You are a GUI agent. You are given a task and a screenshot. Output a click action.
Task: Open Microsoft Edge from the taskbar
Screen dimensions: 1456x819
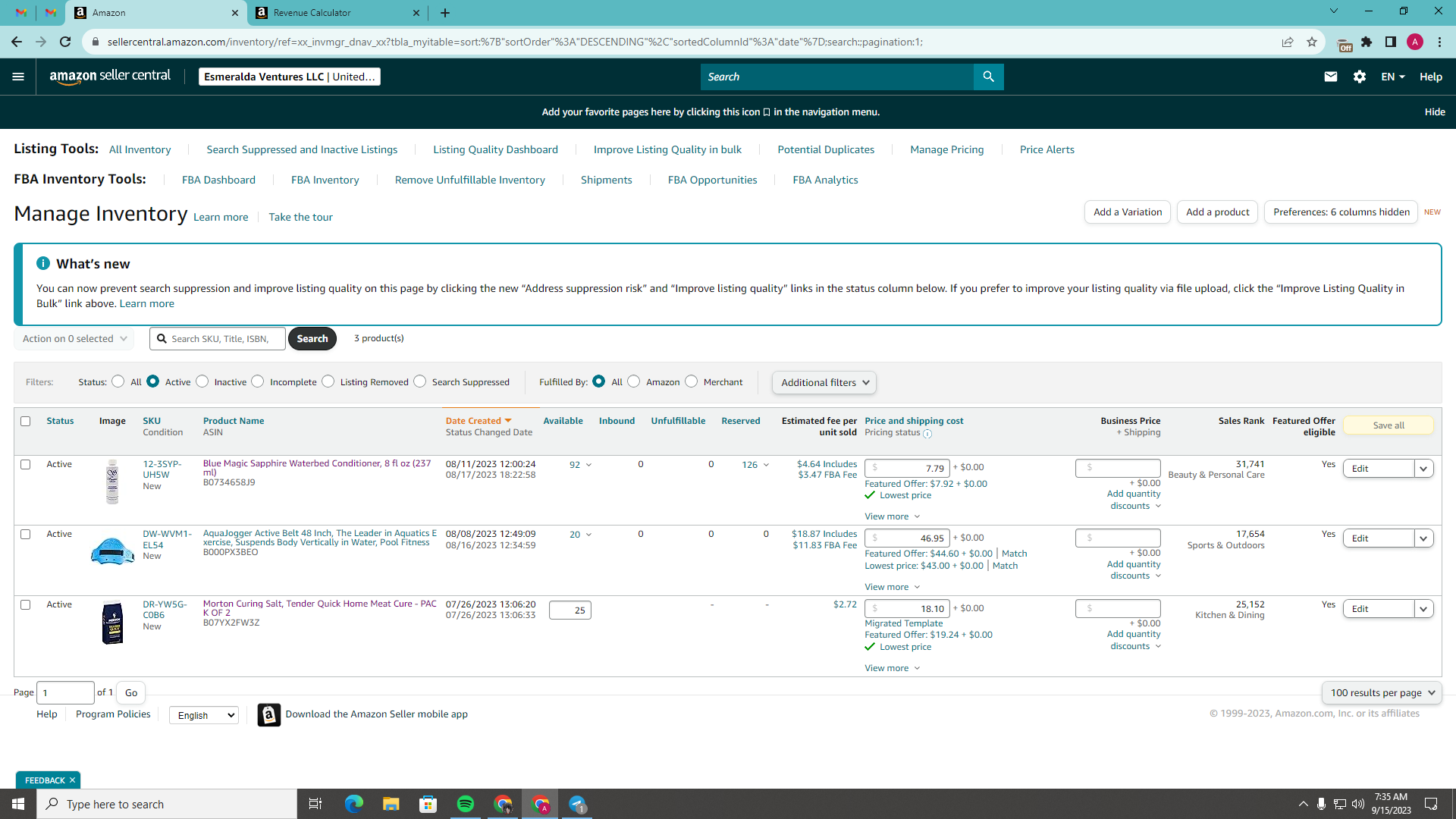(353, 804)
